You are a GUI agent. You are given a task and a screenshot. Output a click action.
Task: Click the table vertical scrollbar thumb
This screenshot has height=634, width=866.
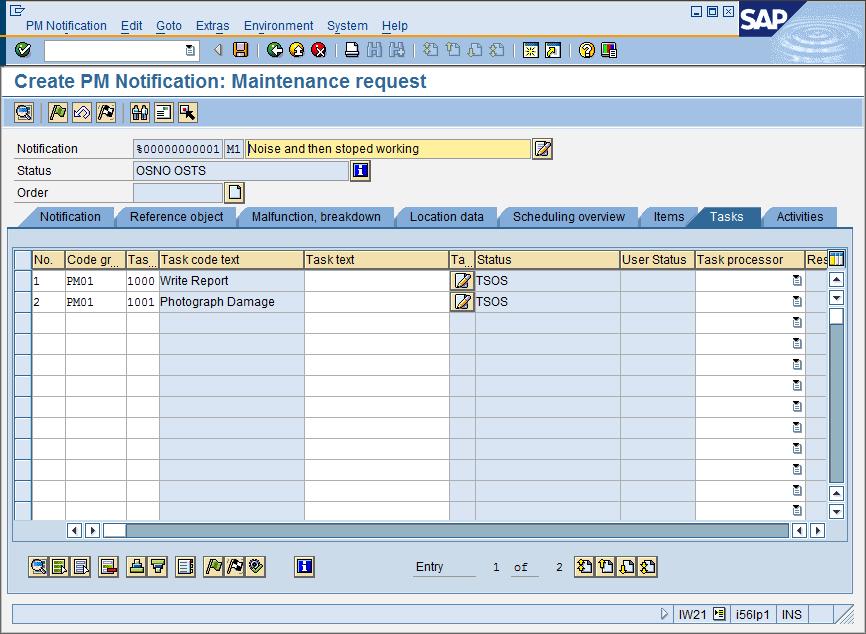836,316
